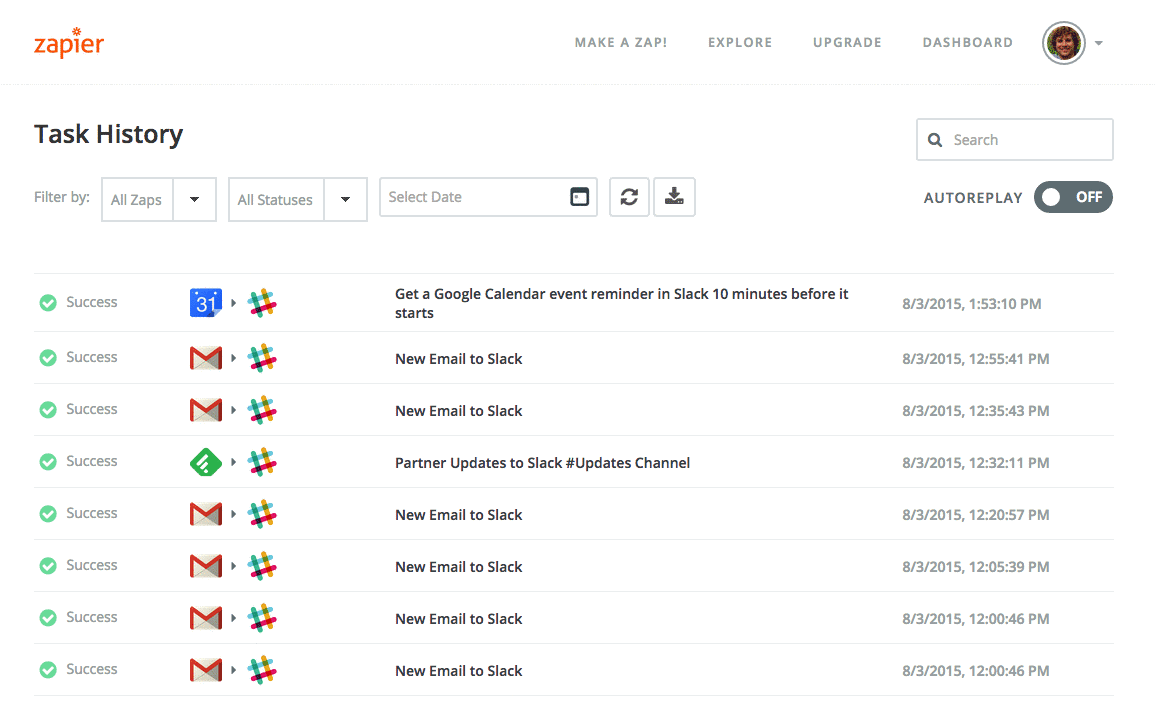Click the Google Calendar icon in first row
The height and width of the screenshot is (705, 1157).
(206, 303)
